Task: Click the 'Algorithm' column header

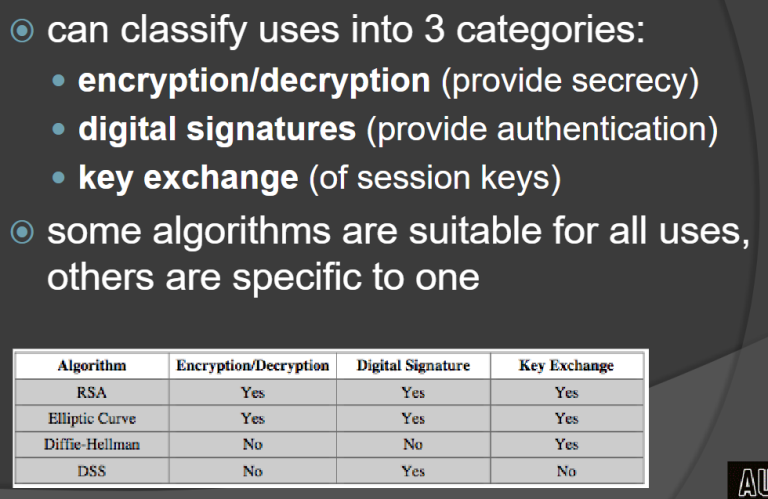Action: coord(92,366)
